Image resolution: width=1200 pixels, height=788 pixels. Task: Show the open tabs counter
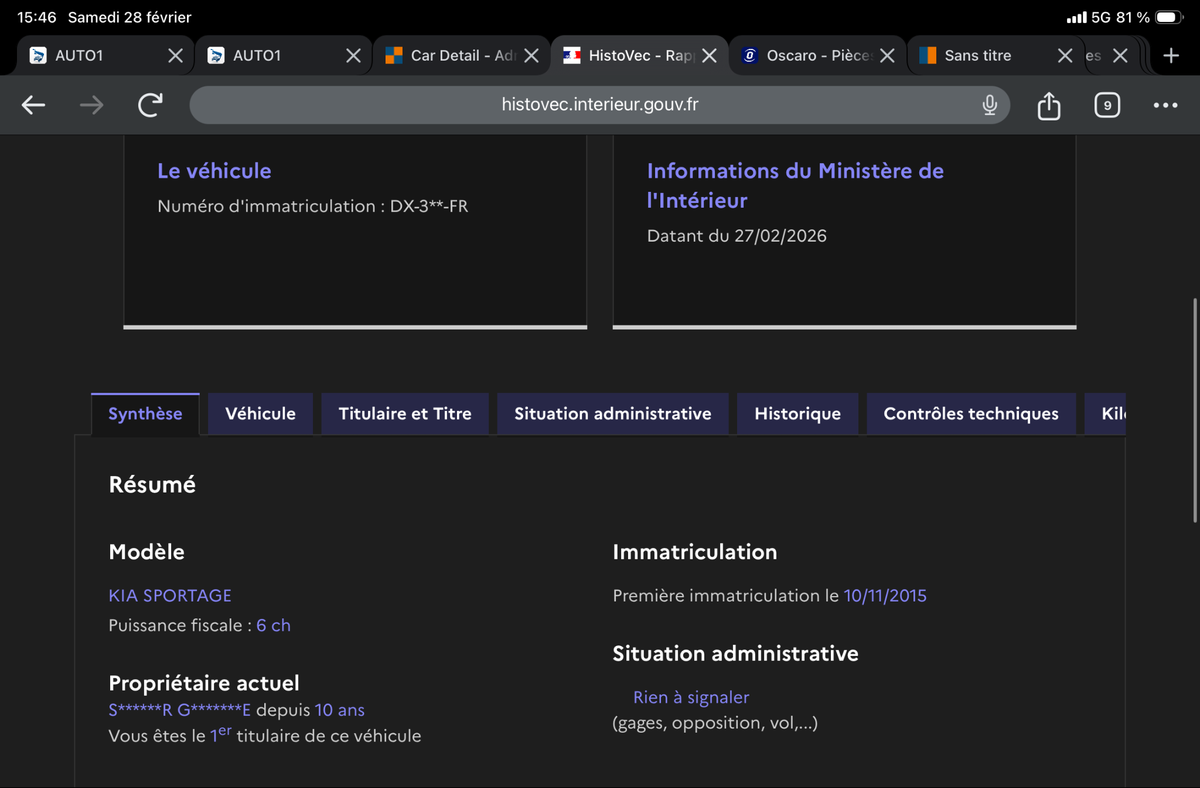point(1107,105)
